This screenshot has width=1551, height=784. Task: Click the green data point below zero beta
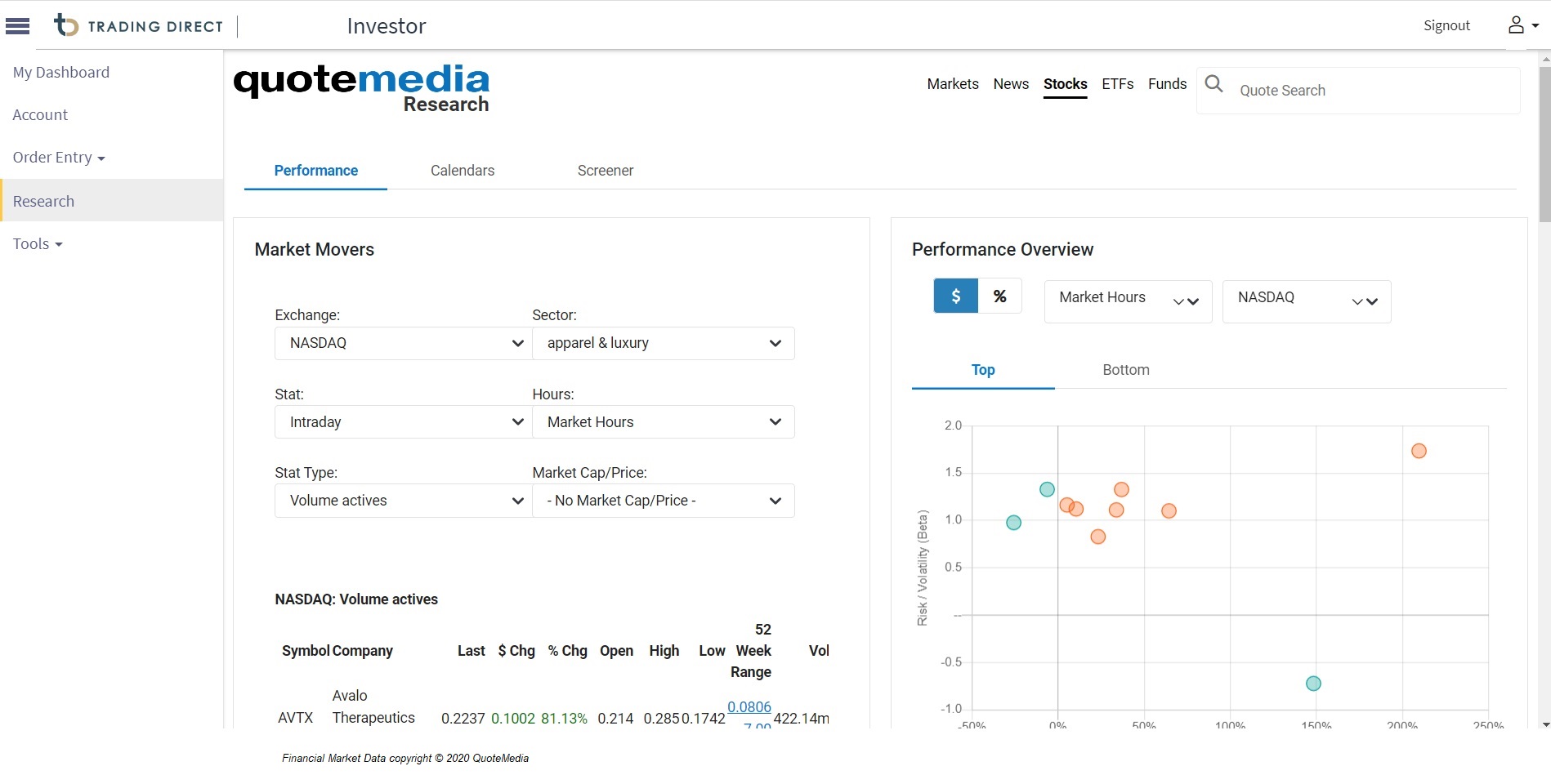(x=1313, y=684)
